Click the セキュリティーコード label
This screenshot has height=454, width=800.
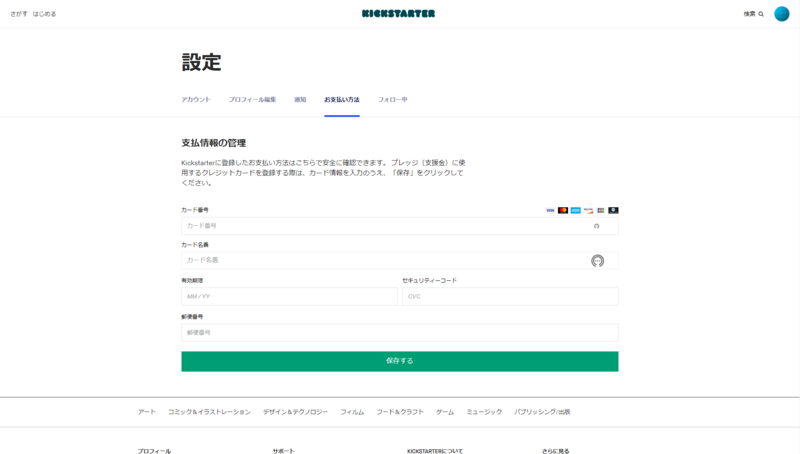click(x=430, y=280)
